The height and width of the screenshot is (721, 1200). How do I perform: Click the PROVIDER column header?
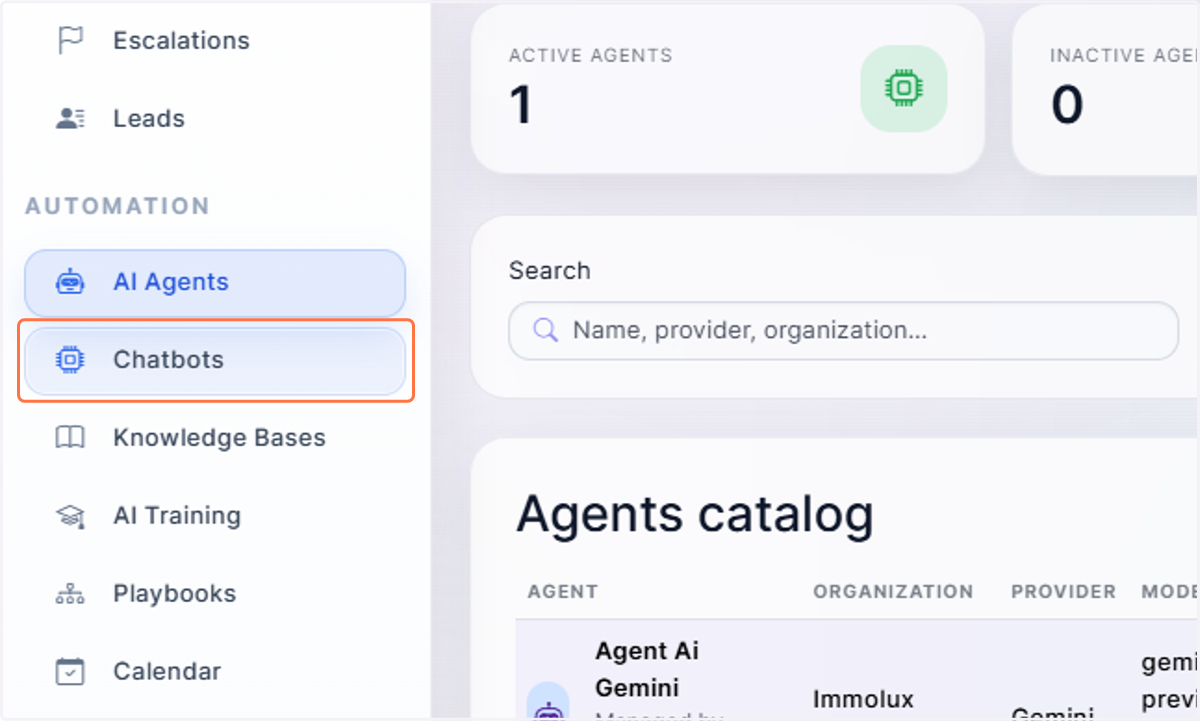click(x=1064, y=592)
